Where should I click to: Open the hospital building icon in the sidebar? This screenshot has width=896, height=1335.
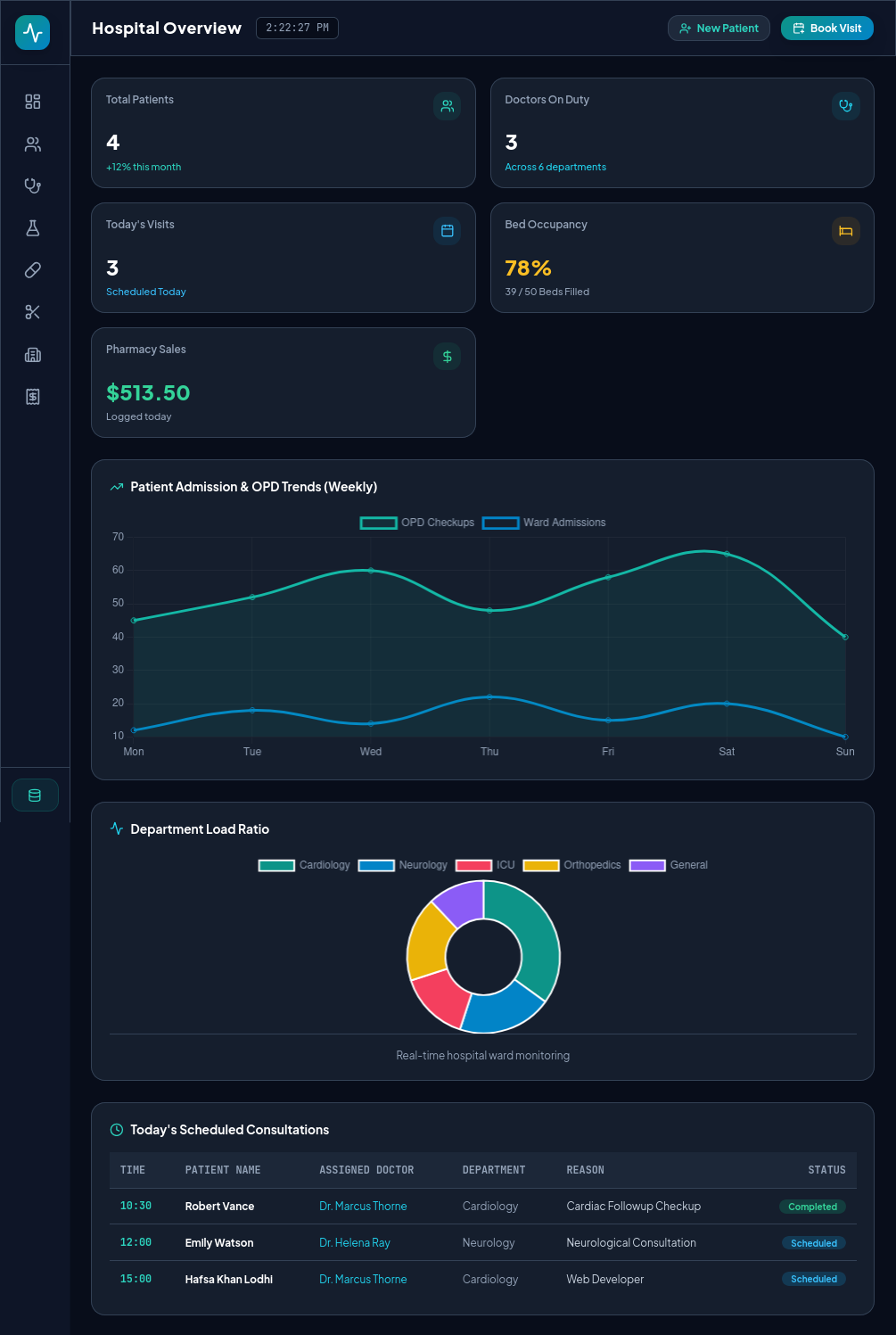click(x=33, y=355)
